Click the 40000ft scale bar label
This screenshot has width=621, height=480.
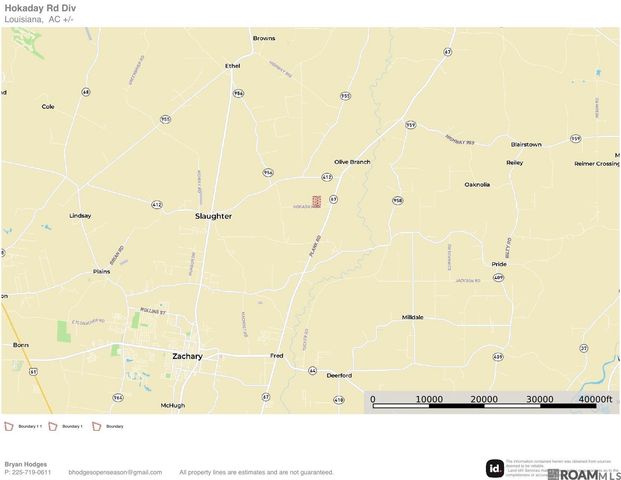point(595,399)
